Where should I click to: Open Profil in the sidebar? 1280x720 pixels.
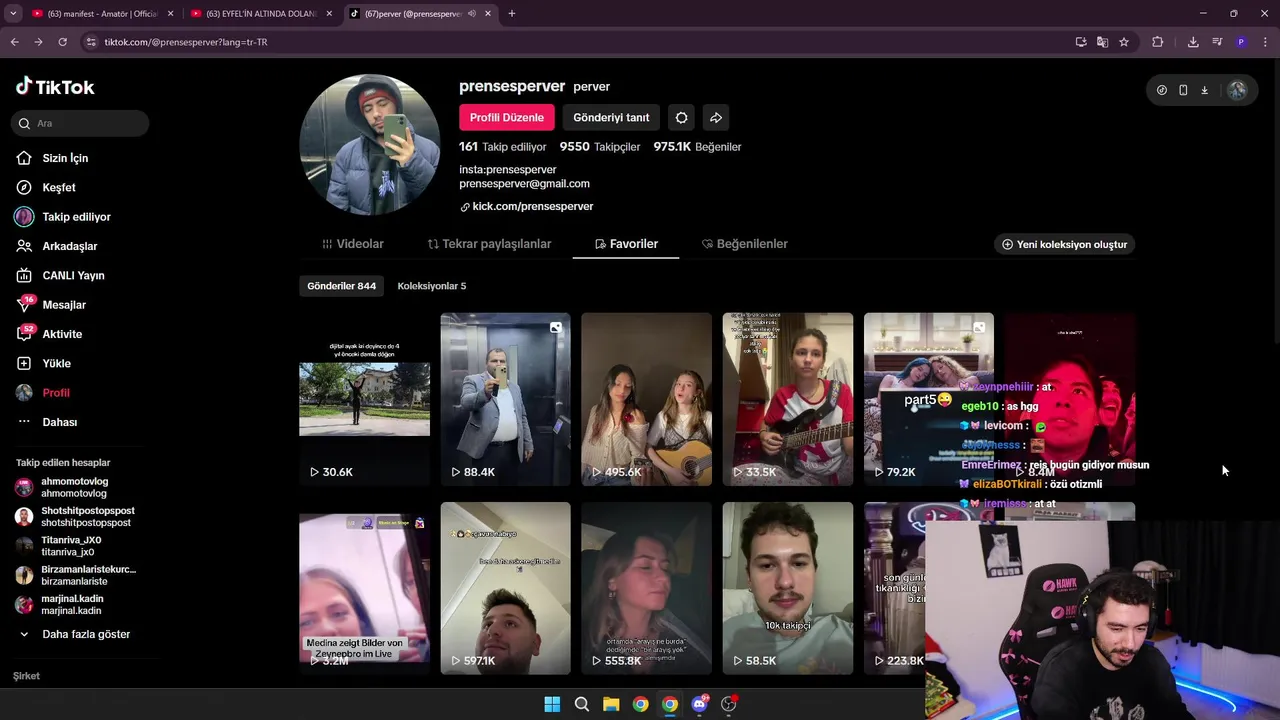[x=56, y=393]
